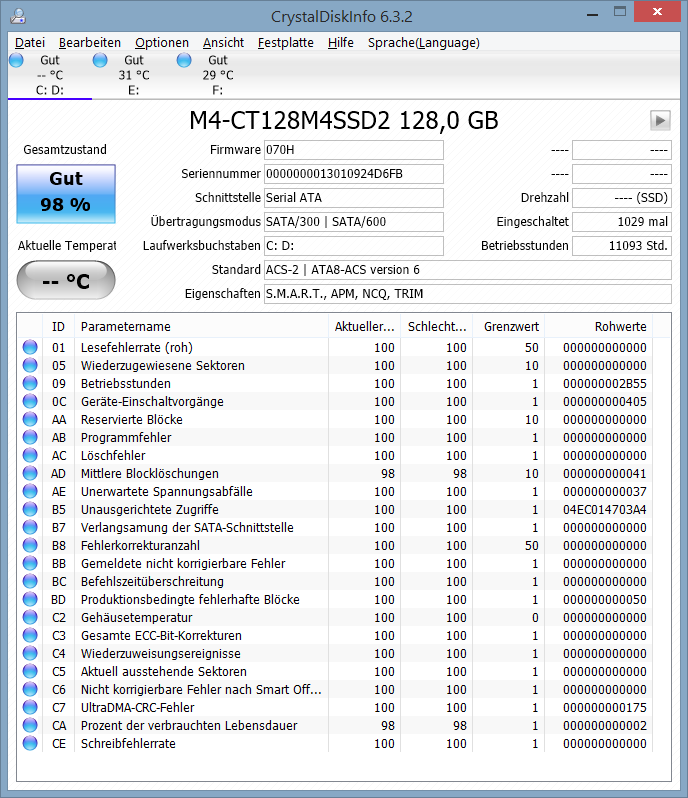This screenshot has height=798, width=688.
Task: Click the next disk arrow button
Action: [x=660, y=121]
